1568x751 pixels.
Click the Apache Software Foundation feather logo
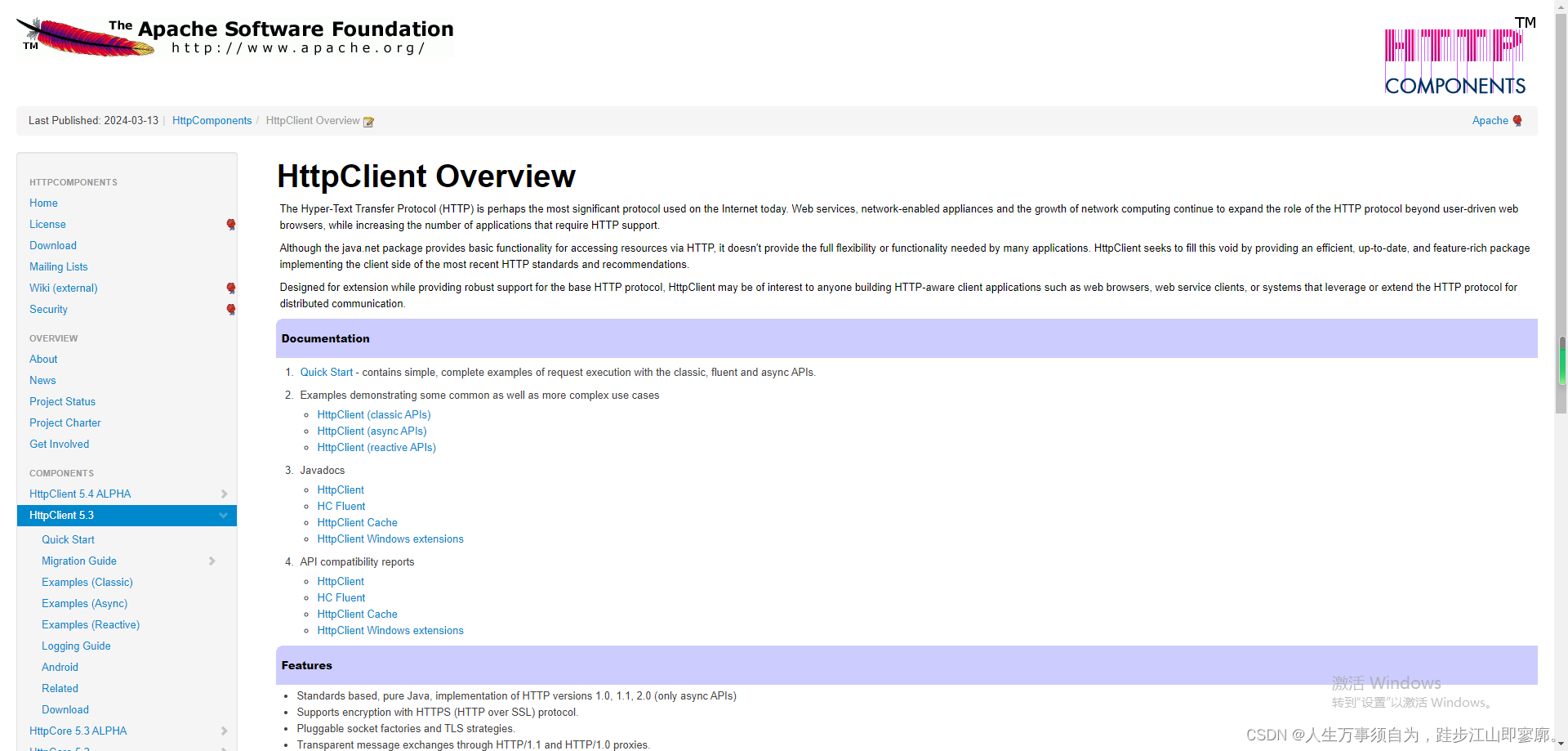235,38
